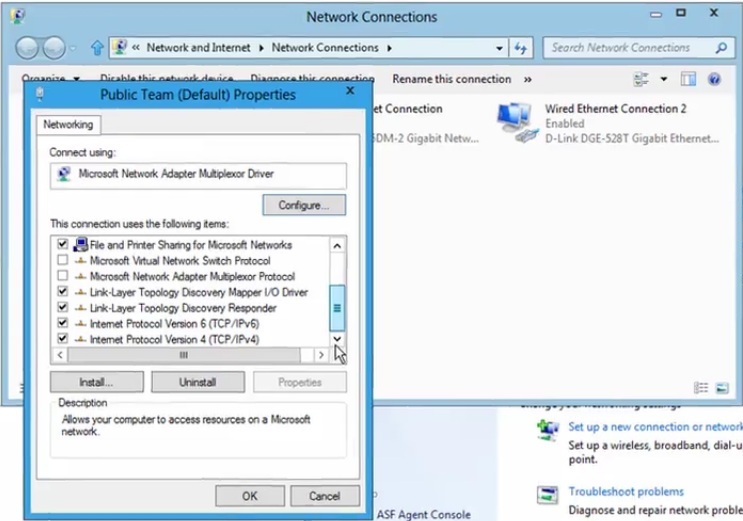The width and height of the screenshot is (743, 521).
Task: Close the Public Team Properties dialog
Action: [350, 91]
